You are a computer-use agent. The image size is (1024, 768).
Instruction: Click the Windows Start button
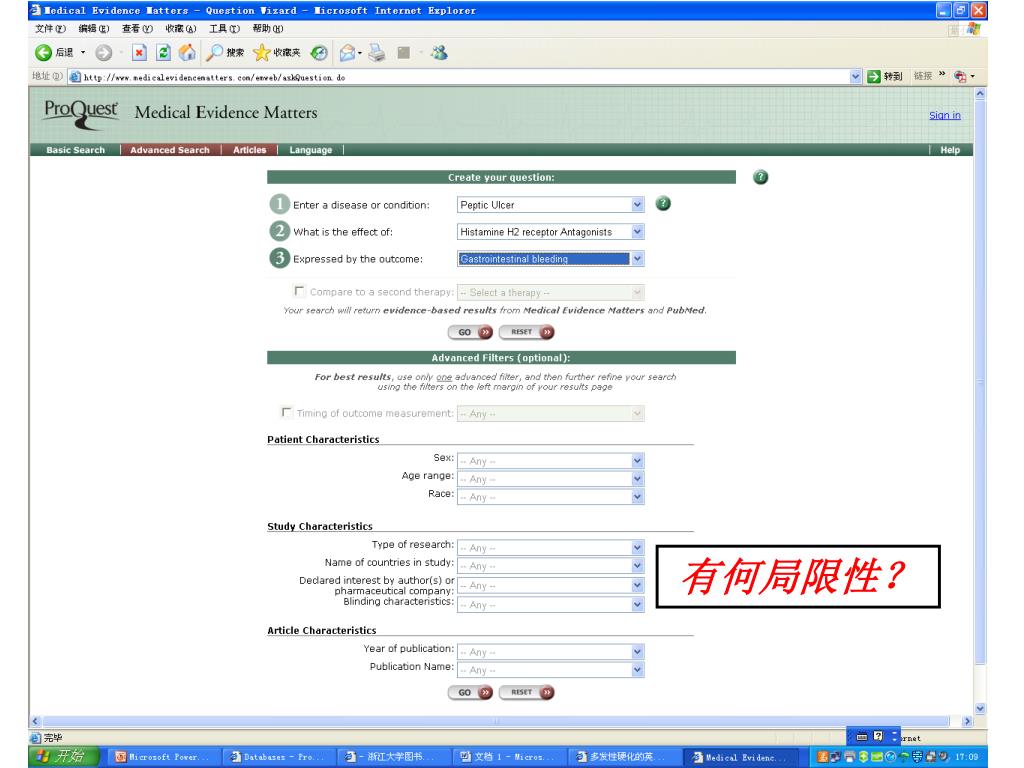click(64, 756)
